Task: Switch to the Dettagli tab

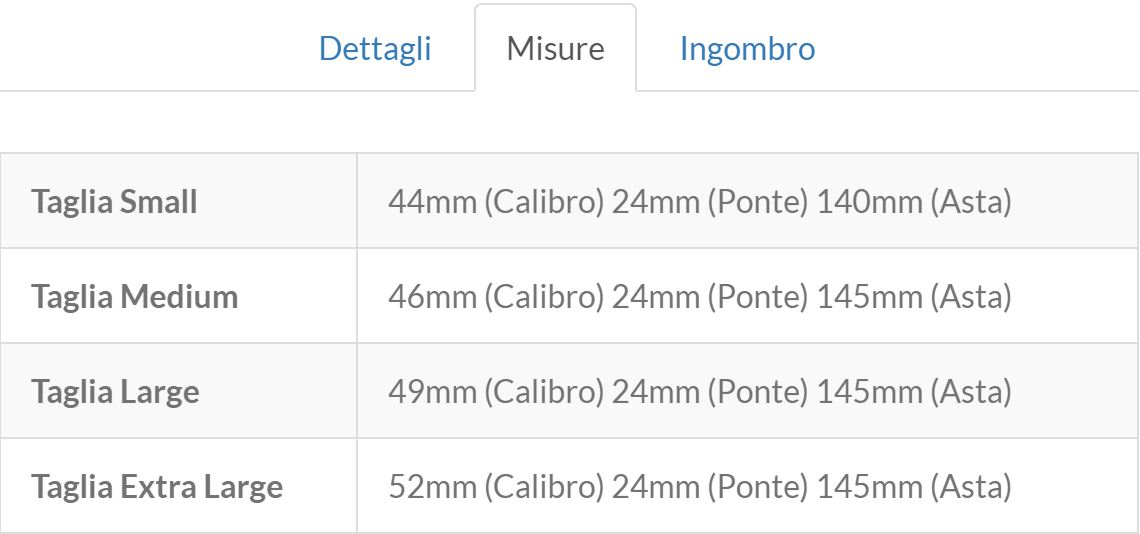Action: (x=375, y=49)
